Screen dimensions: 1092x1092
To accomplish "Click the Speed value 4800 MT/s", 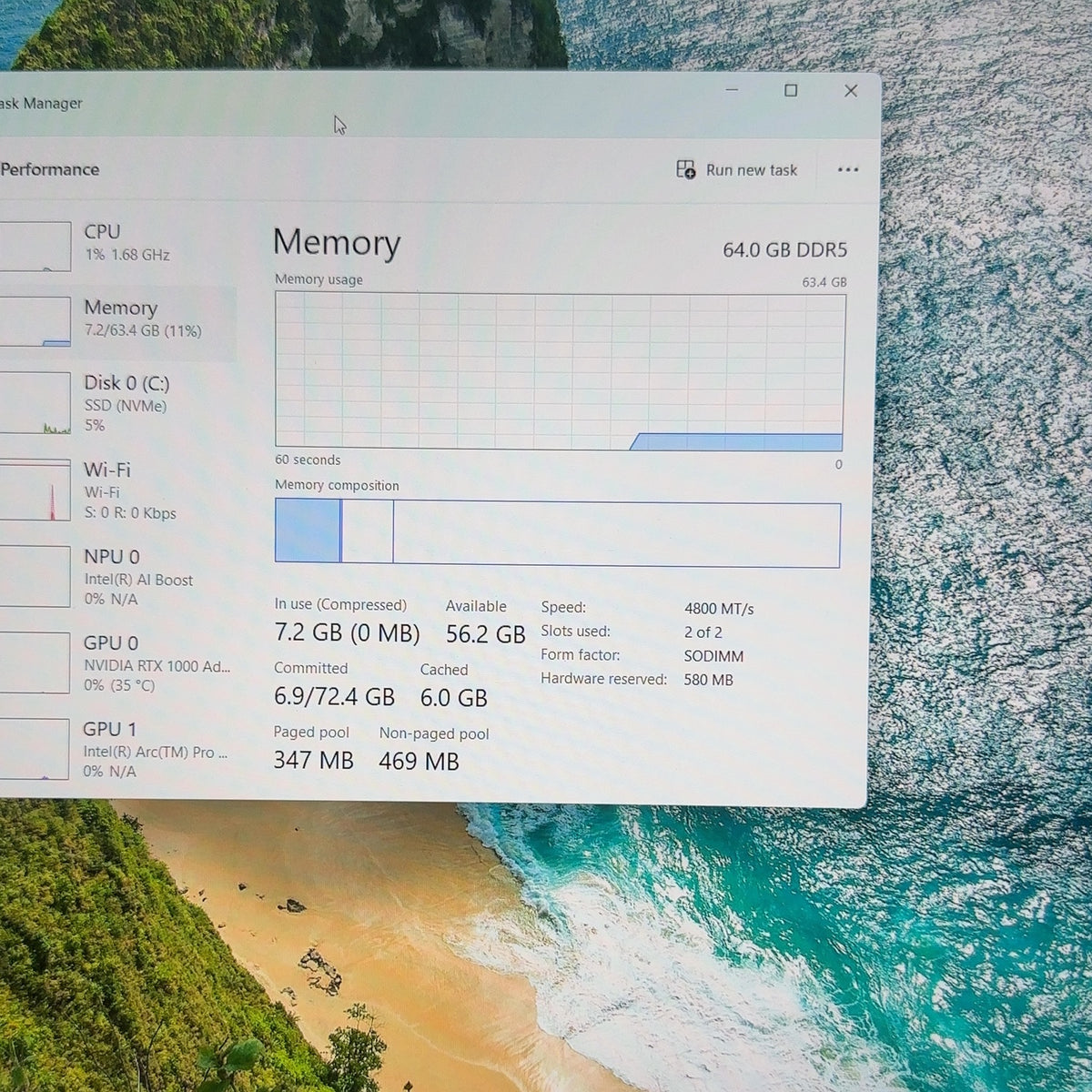I will pyautogui.click(x=719, y=609).
